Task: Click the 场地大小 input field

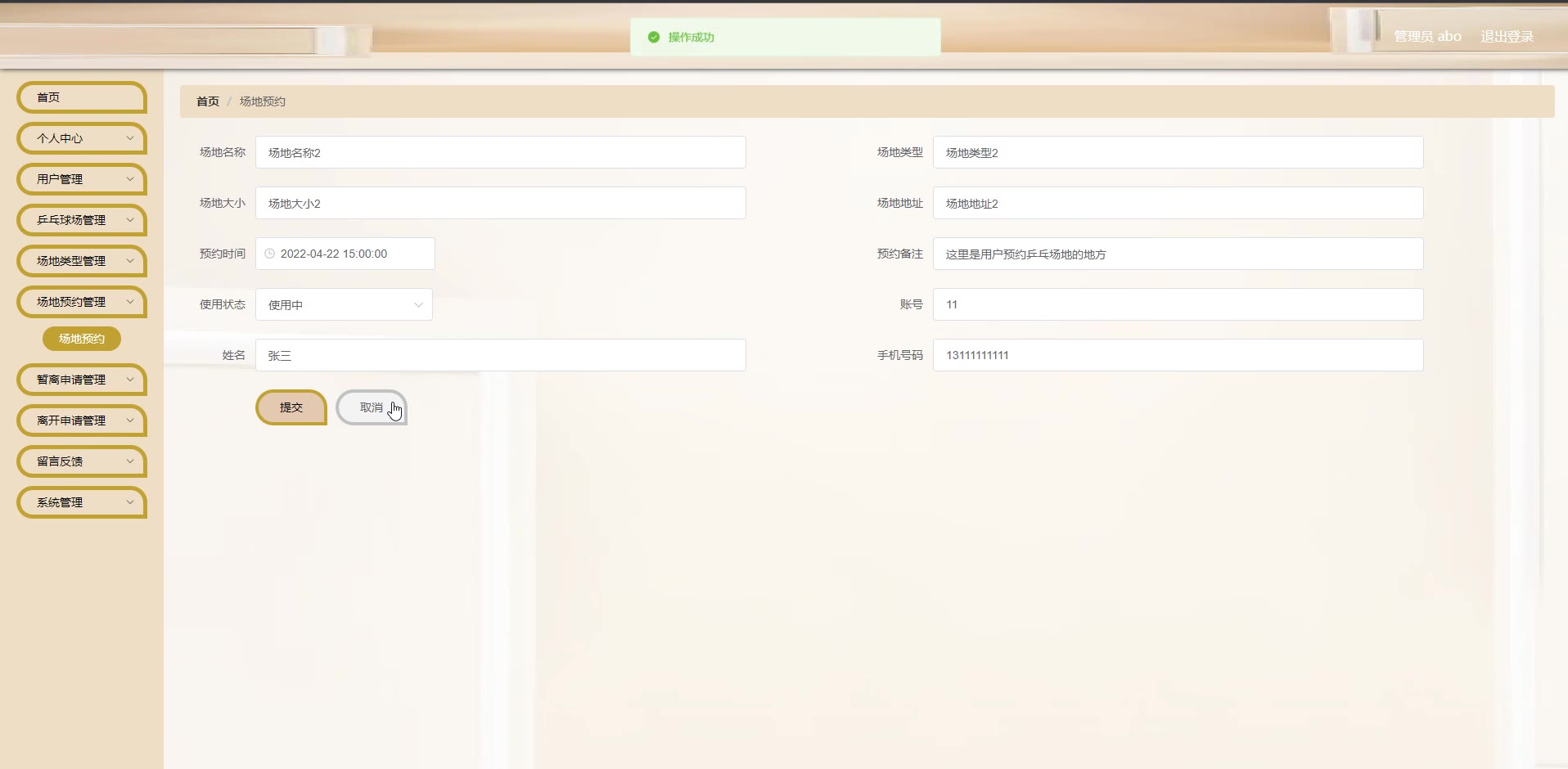Action: pos(501,203)
